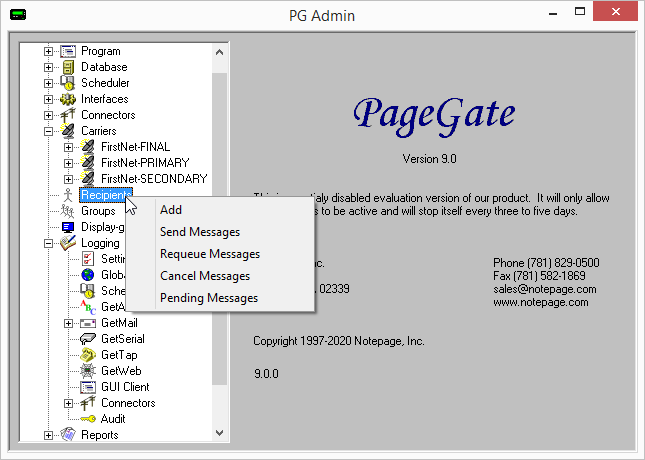This screenshot has width=645, height=460.
Task: Close the PG Admin window
Action: tap(615, 12)
